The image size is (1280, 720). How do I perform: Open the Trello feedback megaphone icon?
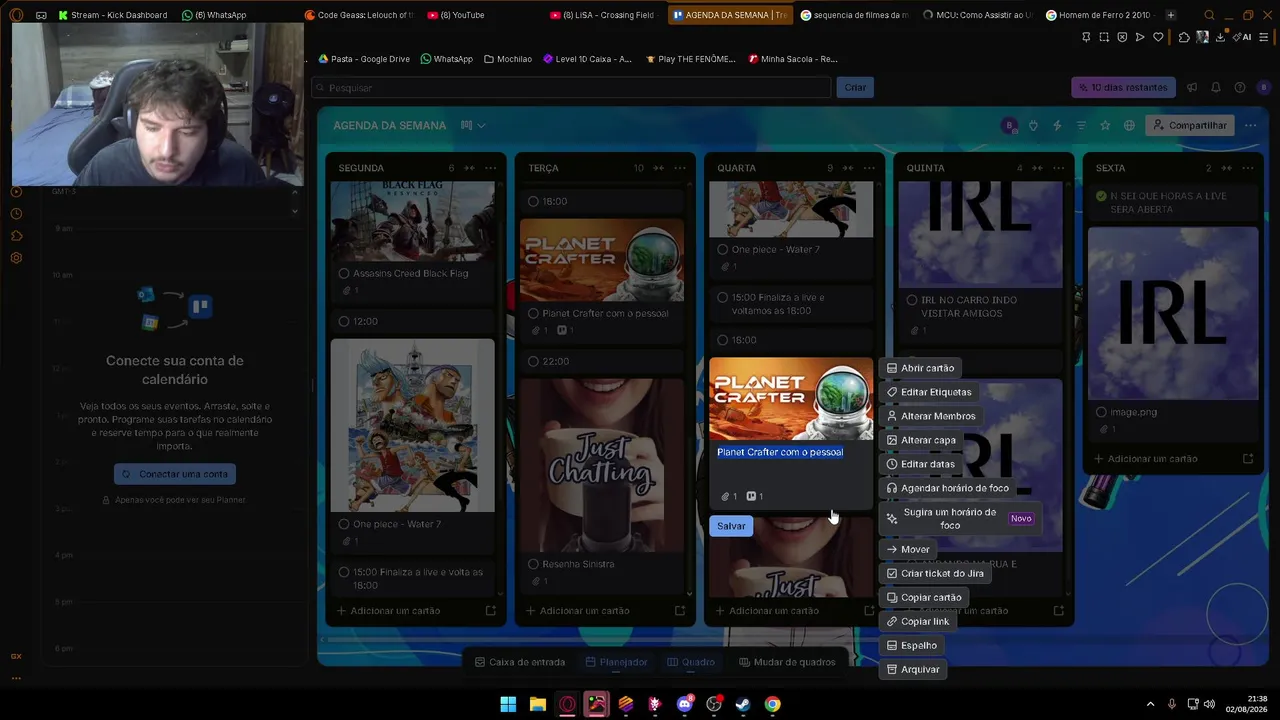click(x=1192, y=87)
